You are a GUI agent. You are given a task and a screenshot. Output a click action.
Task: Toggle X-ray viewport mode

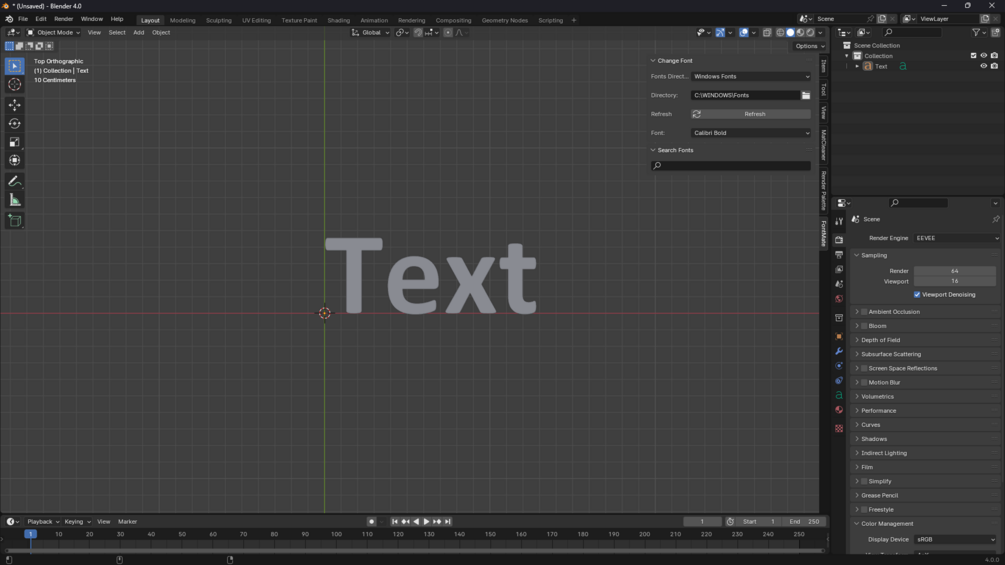[767, 33]
